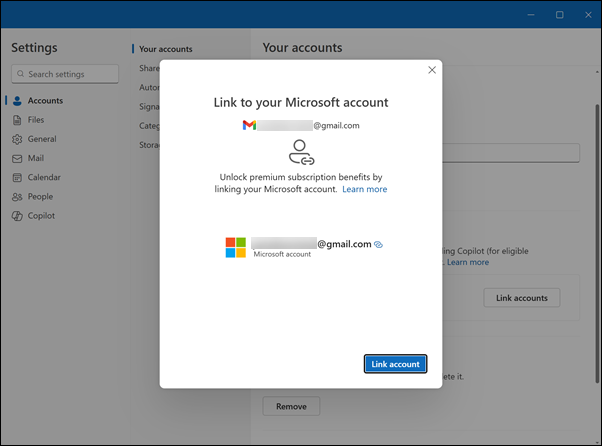
Task: Click the Link account button
Action: pos(395,364)
